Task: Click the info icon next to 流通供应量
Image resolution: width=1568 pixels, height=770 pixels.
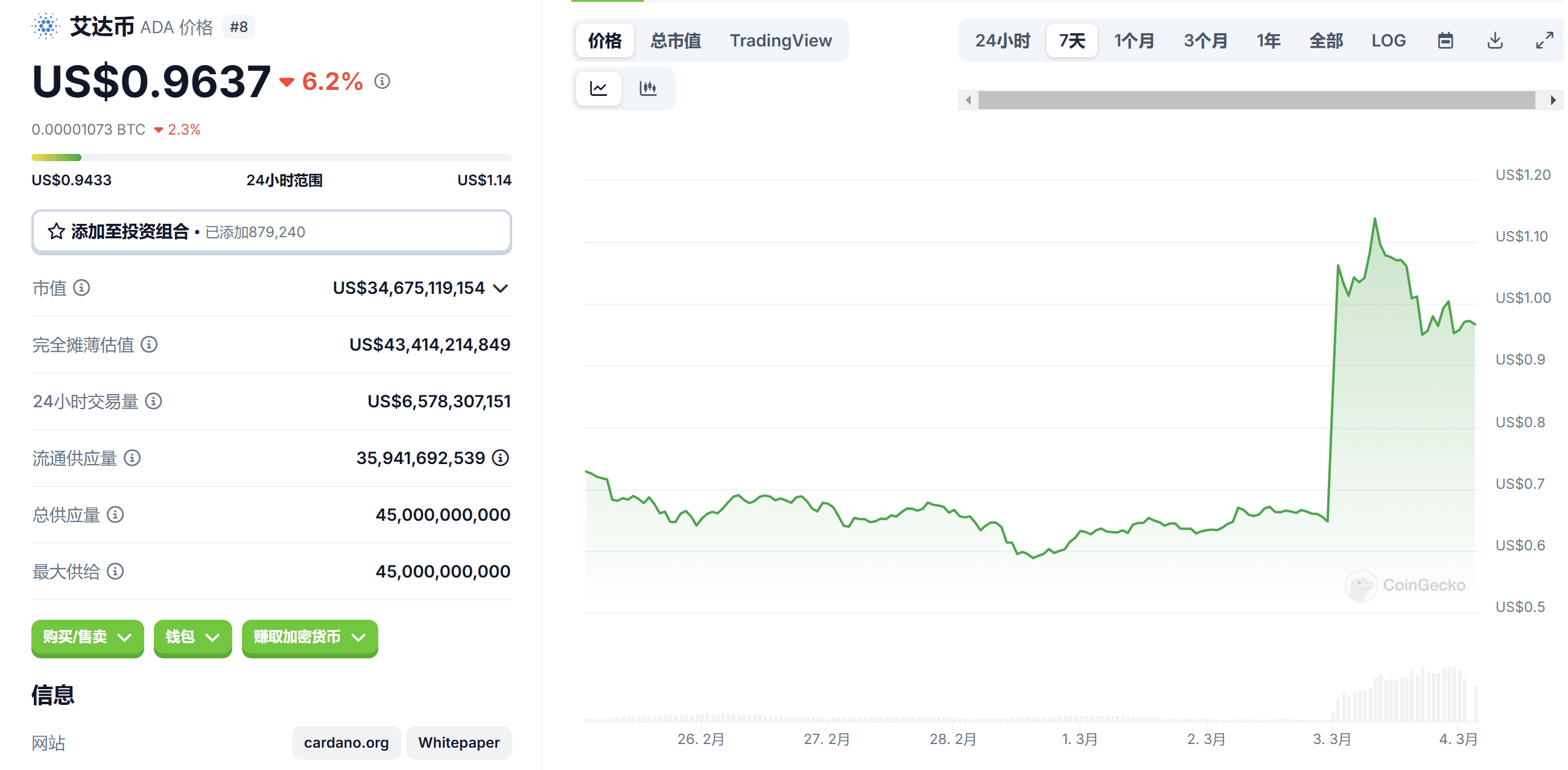Action: click(133, 459)
